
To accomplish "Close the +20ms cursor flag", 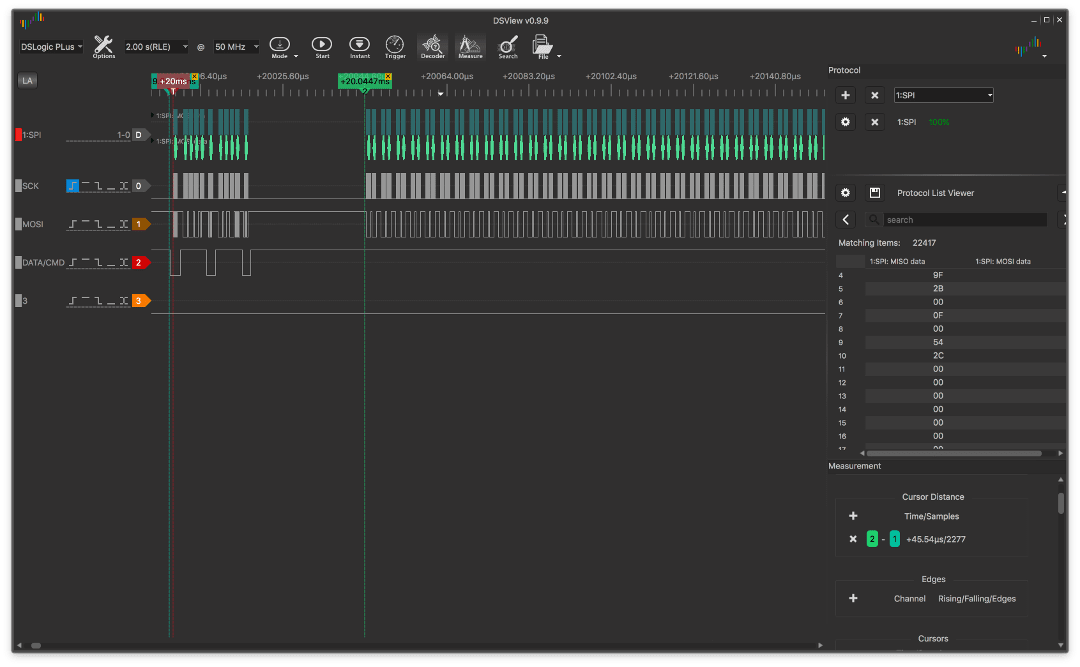I will pos(195,76).
